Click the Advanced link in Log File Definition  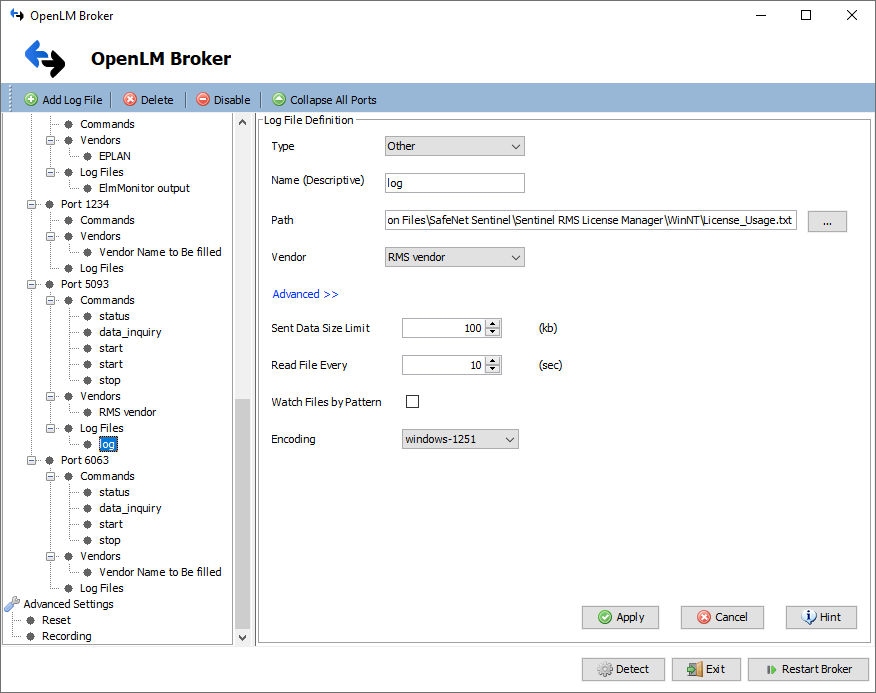coord(305,293)
